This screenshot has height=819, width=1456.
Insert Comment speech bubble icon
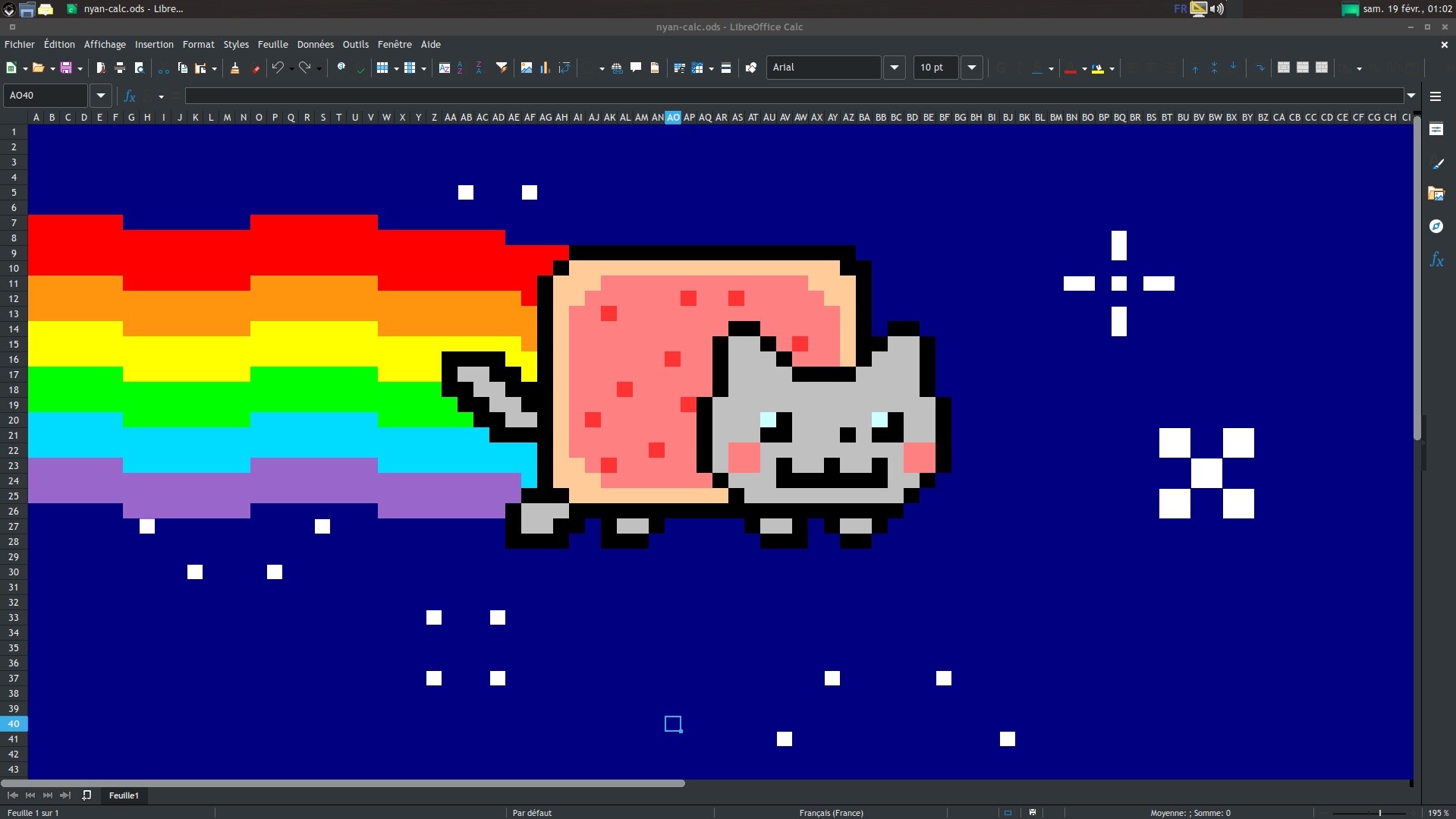pos(636,68)
